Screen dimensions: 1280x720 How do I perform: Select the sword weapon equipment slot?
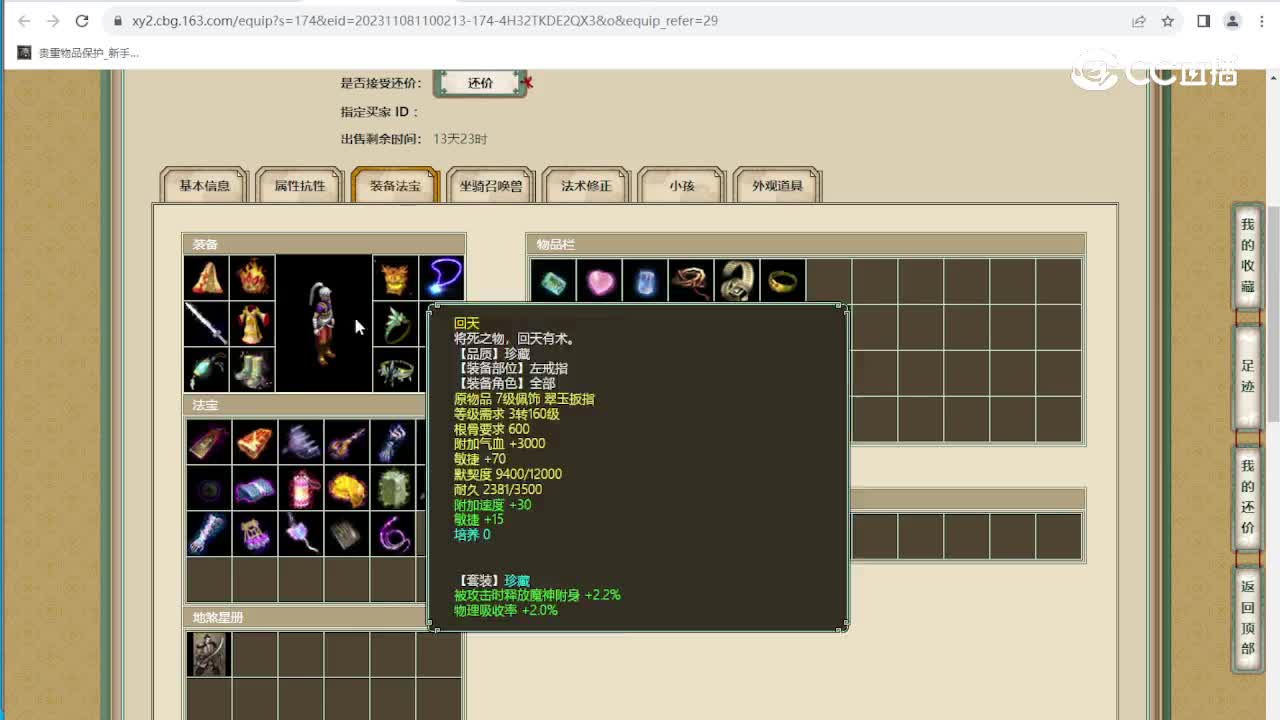[x=207, y=324]
